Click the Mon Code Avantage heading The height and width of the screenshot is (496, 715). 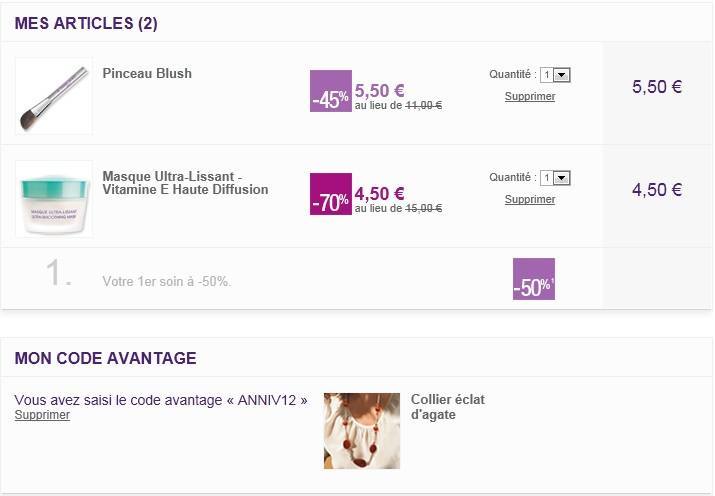point(105,358)
